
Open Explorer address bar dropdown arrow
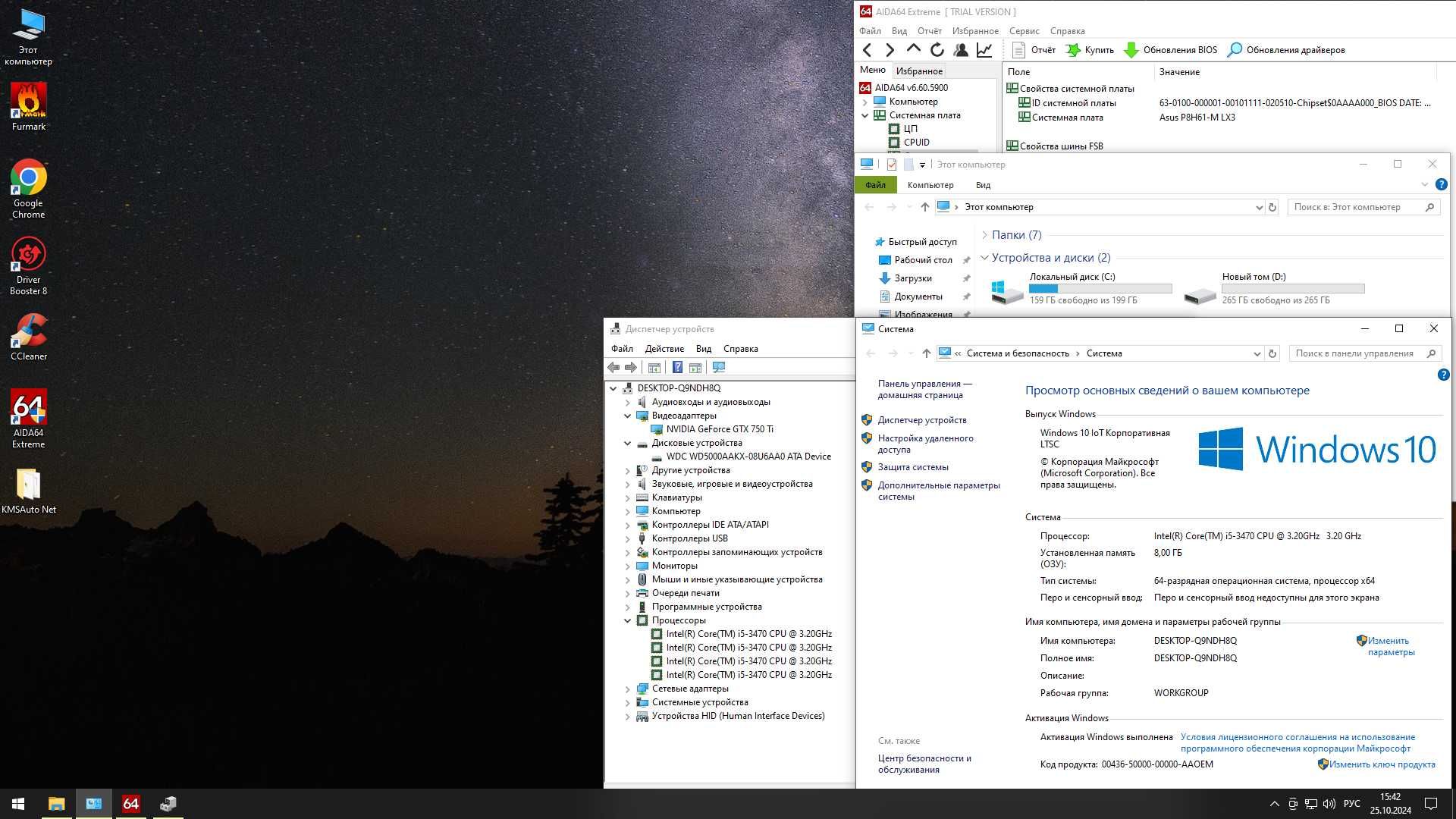(x=1259, y=207)
